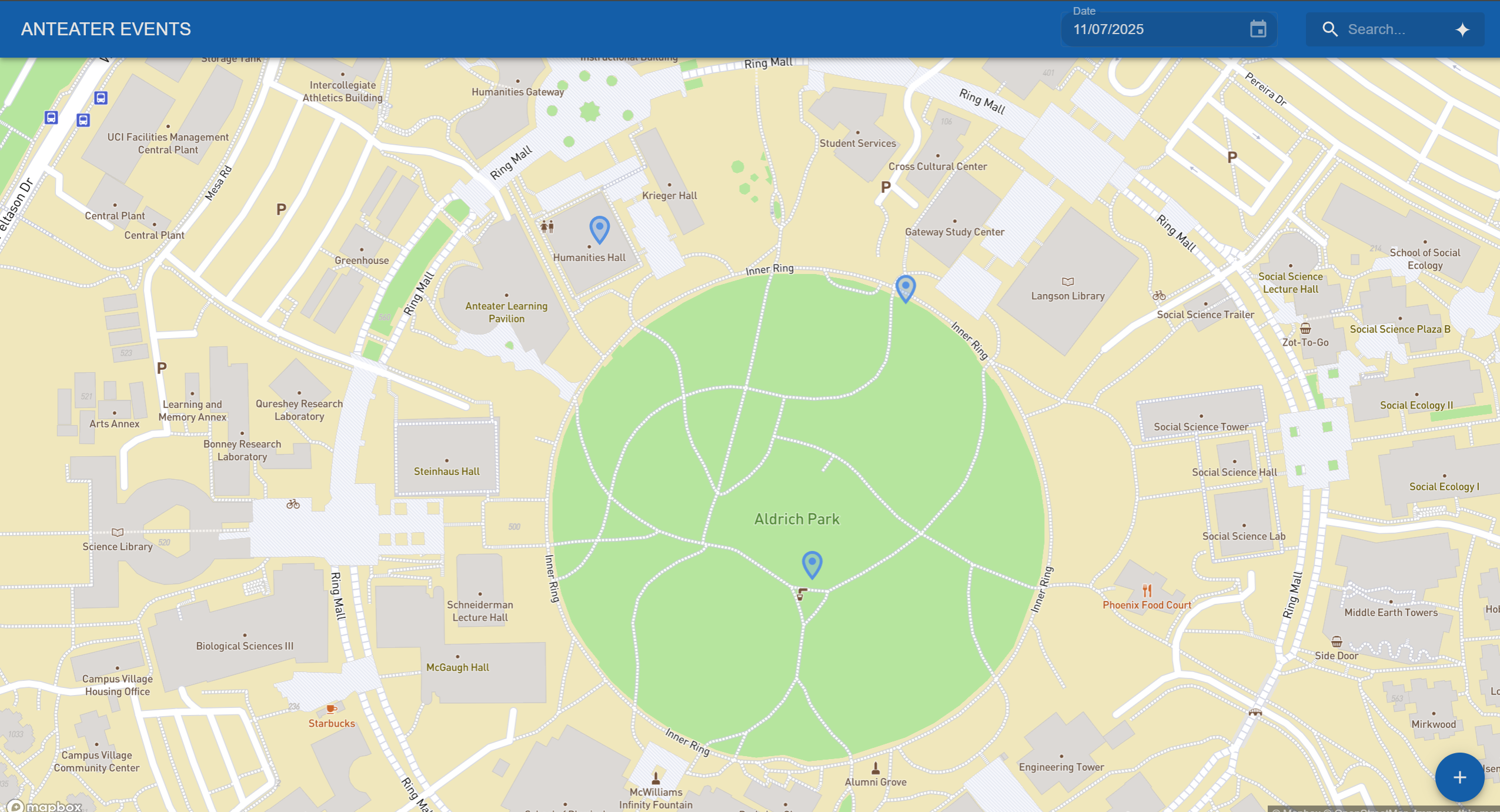Viewport: 1500px width, 812px height.
Task: Select the event pin at Humanities Hall
Action: (599, 229)
